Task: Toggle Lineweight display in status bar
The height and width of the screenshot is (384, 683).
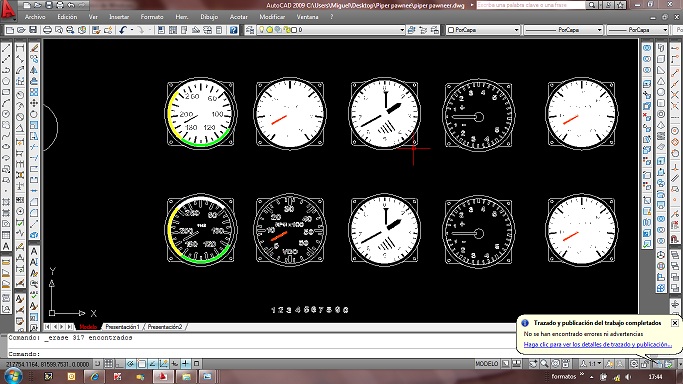Action: (186, 364)
